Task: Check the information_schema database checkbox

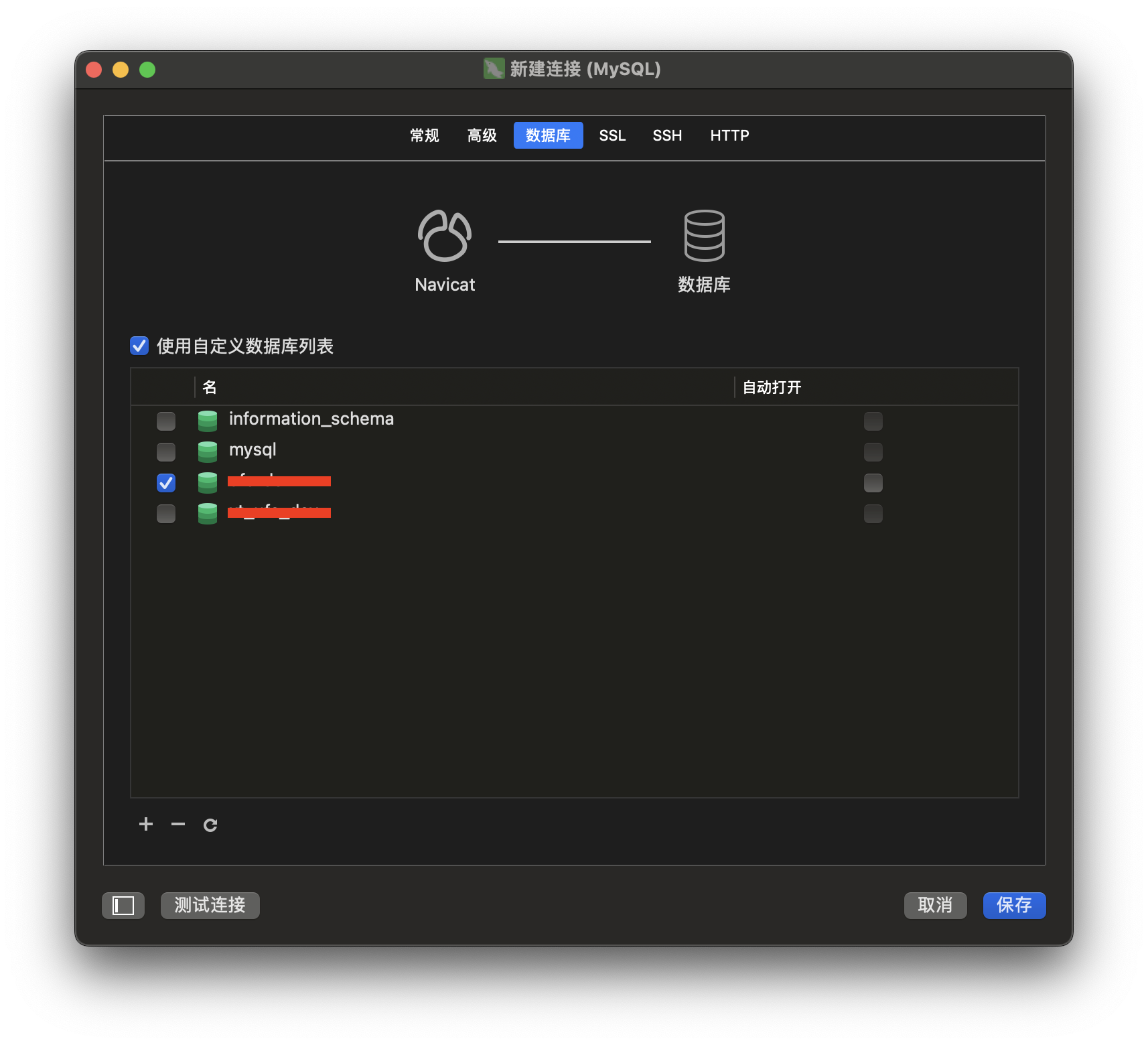Action: (166, 421)
